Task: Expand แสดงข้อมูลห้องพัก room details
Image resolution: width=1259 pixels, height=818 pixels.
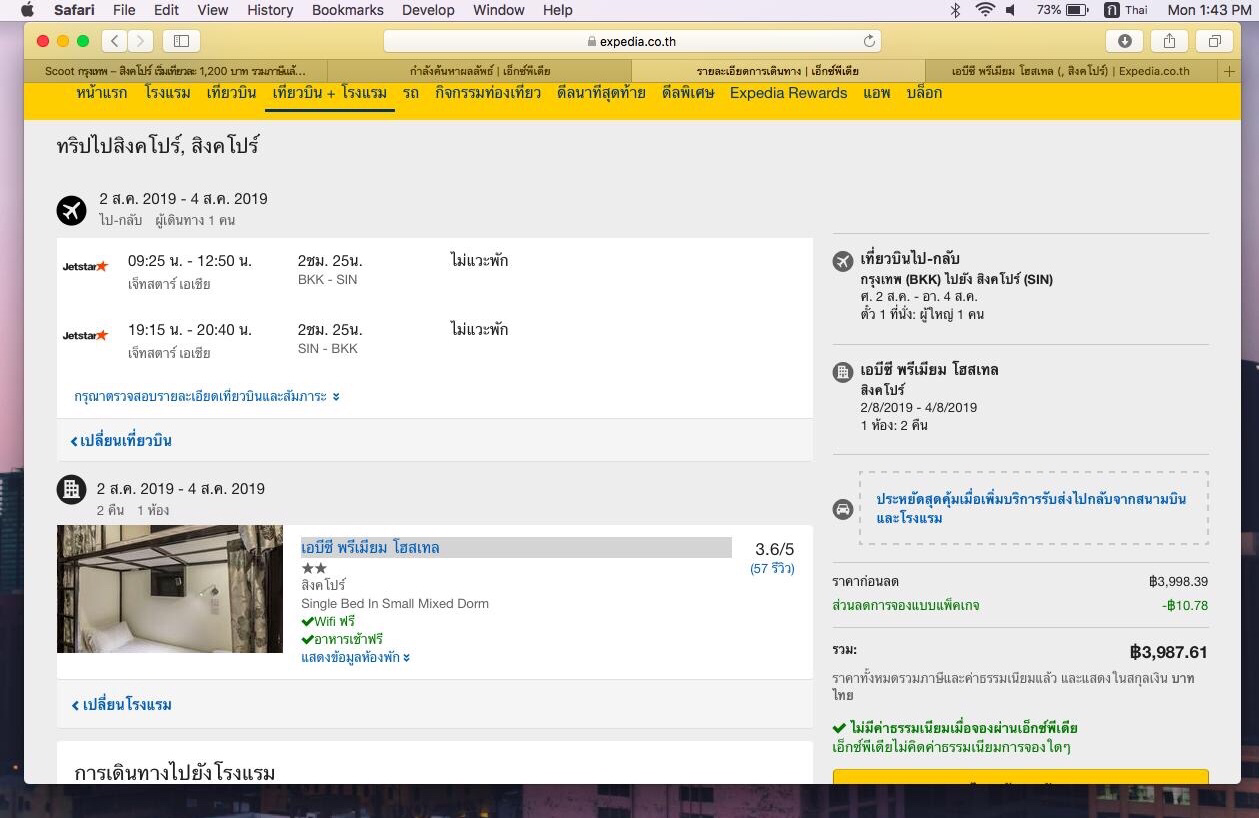Action: click(356, 657)
